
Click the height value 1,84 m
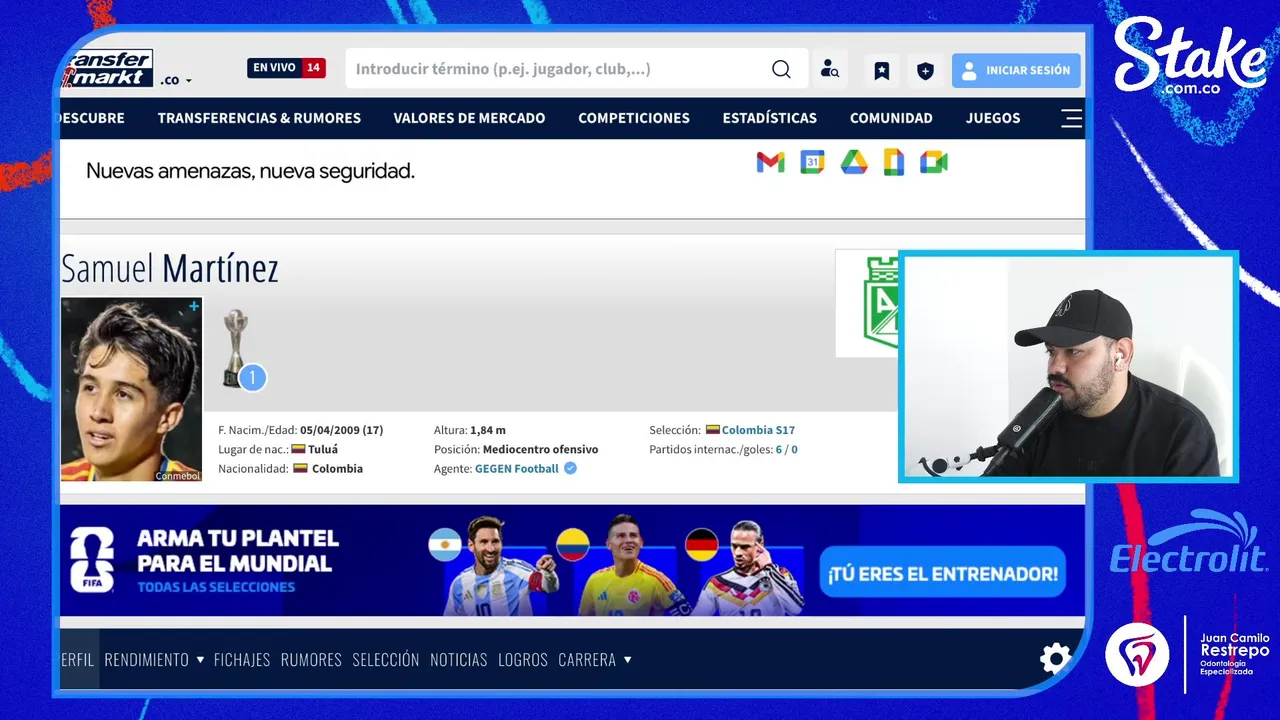[x=488, y=430]
